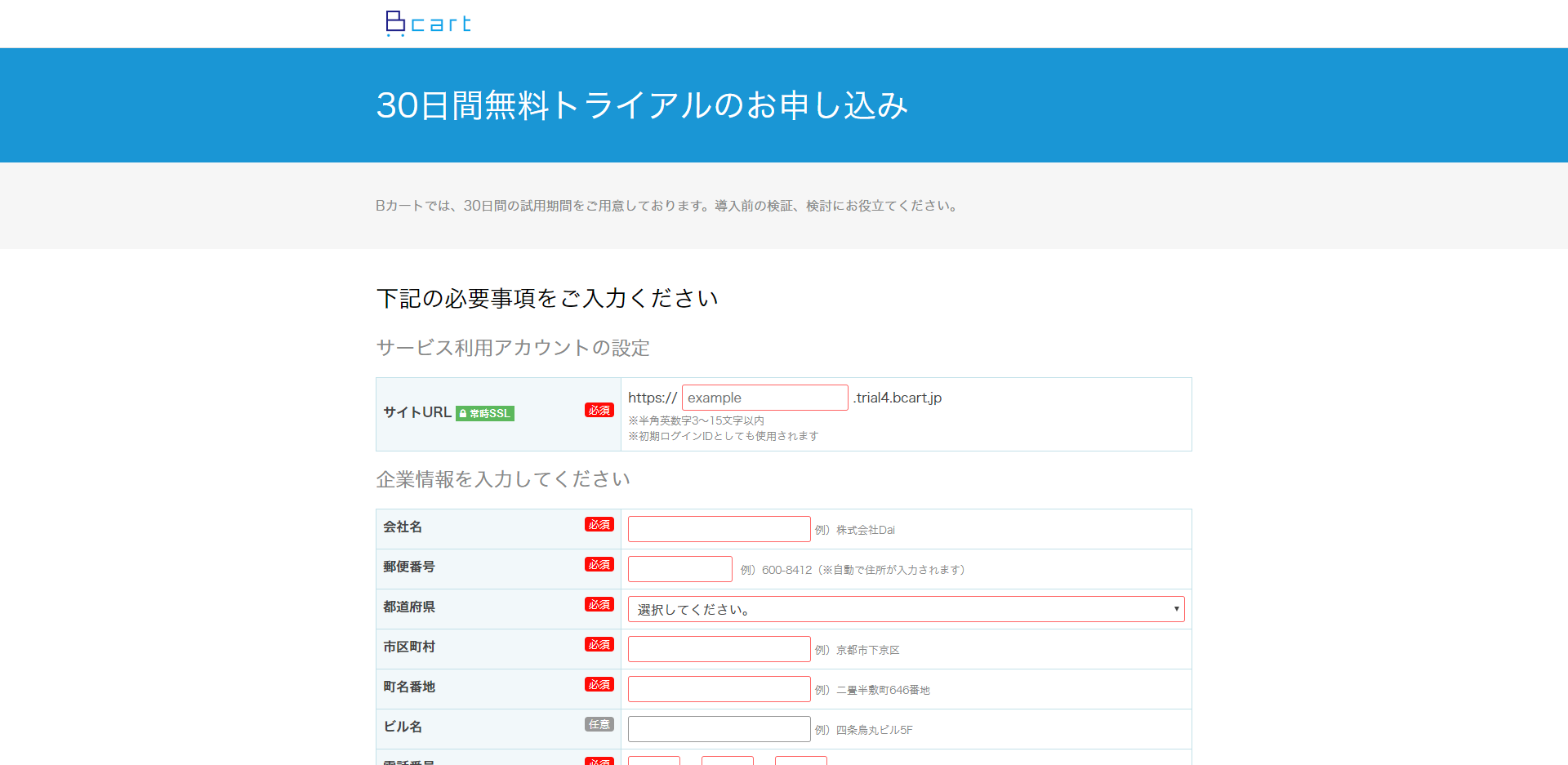1568x765 pixels.
Task: Click the https:// prefix text
Action: coord(652,398)
